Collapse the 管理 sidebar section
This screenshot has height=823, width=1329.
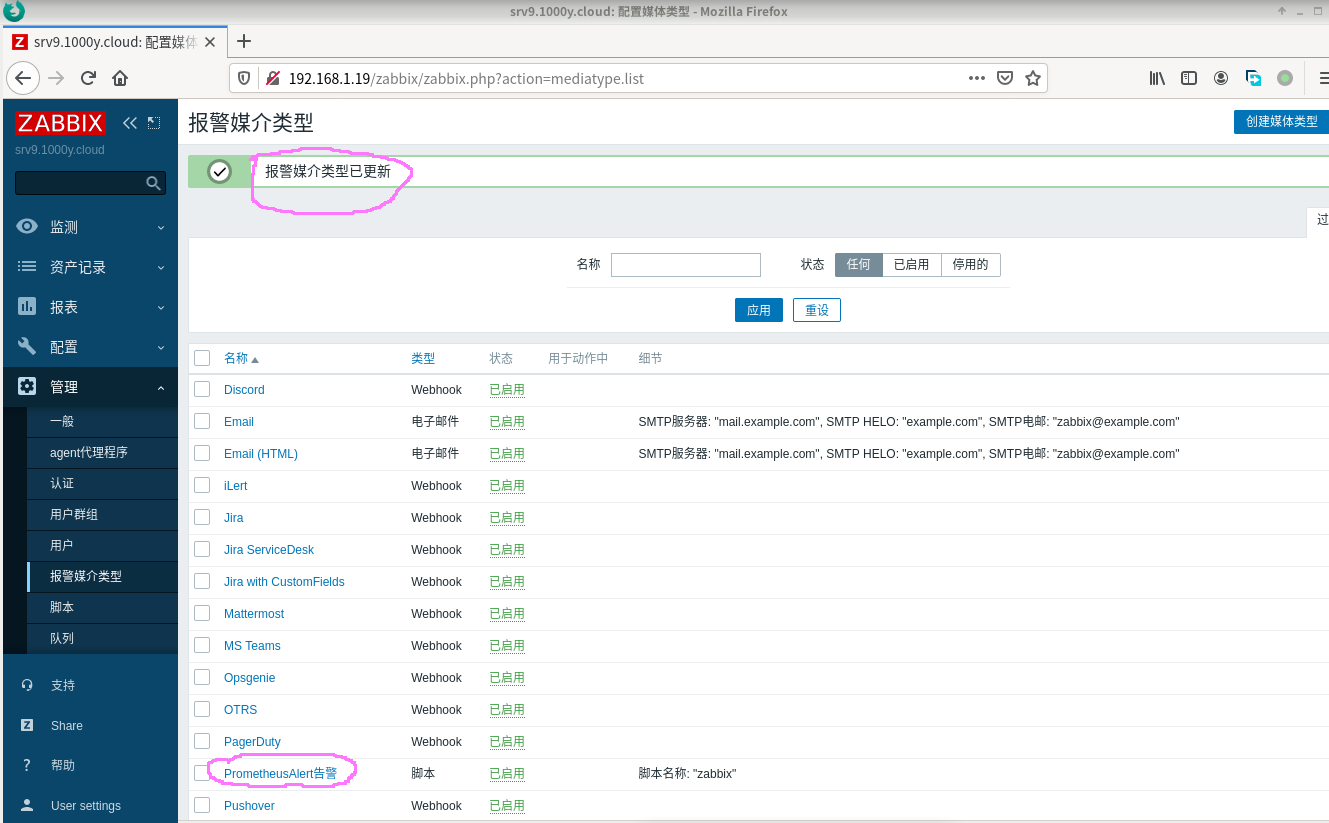pos(90,387)
